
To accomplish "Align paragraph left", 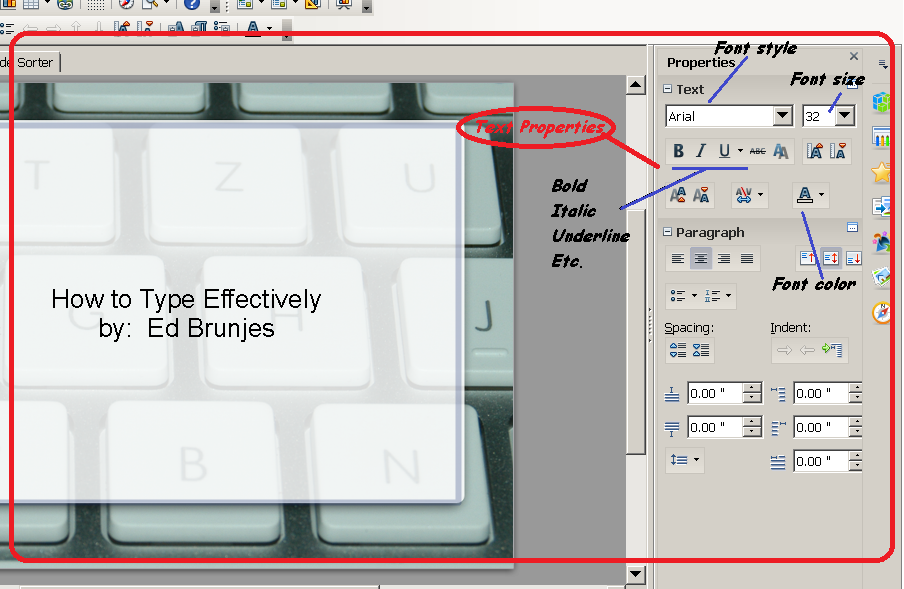I will pos(677,259).
